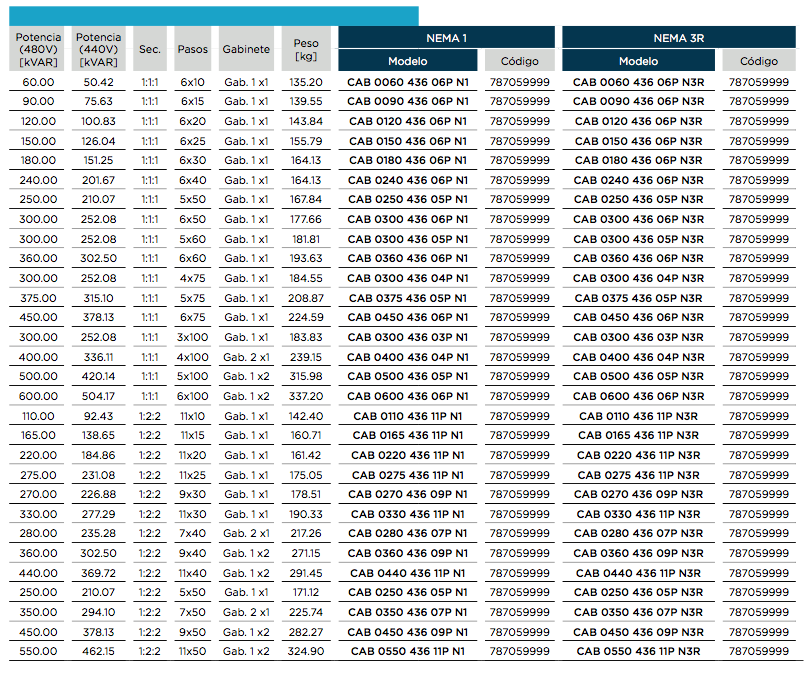Click weight value 239.15
The height and width of the screenshot is (675, 809).
tap(306, 357)
